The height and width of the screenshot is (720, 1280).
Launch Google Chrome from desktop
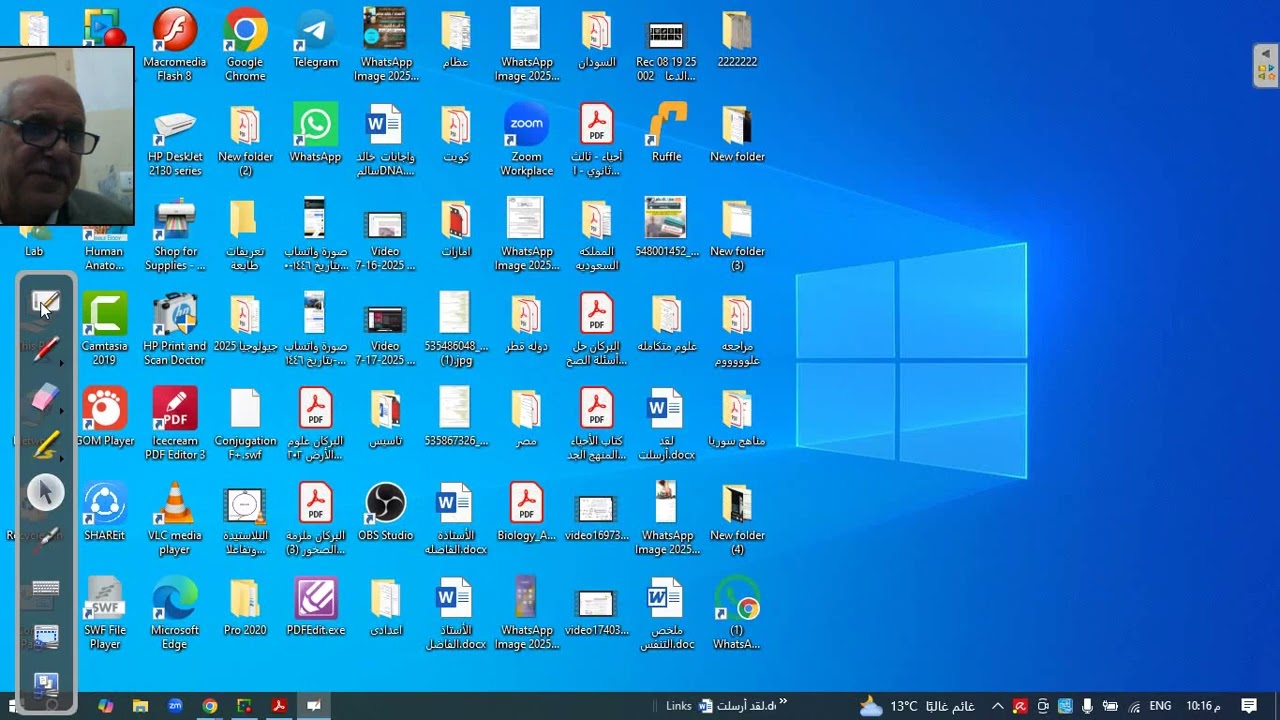(245, 45)
